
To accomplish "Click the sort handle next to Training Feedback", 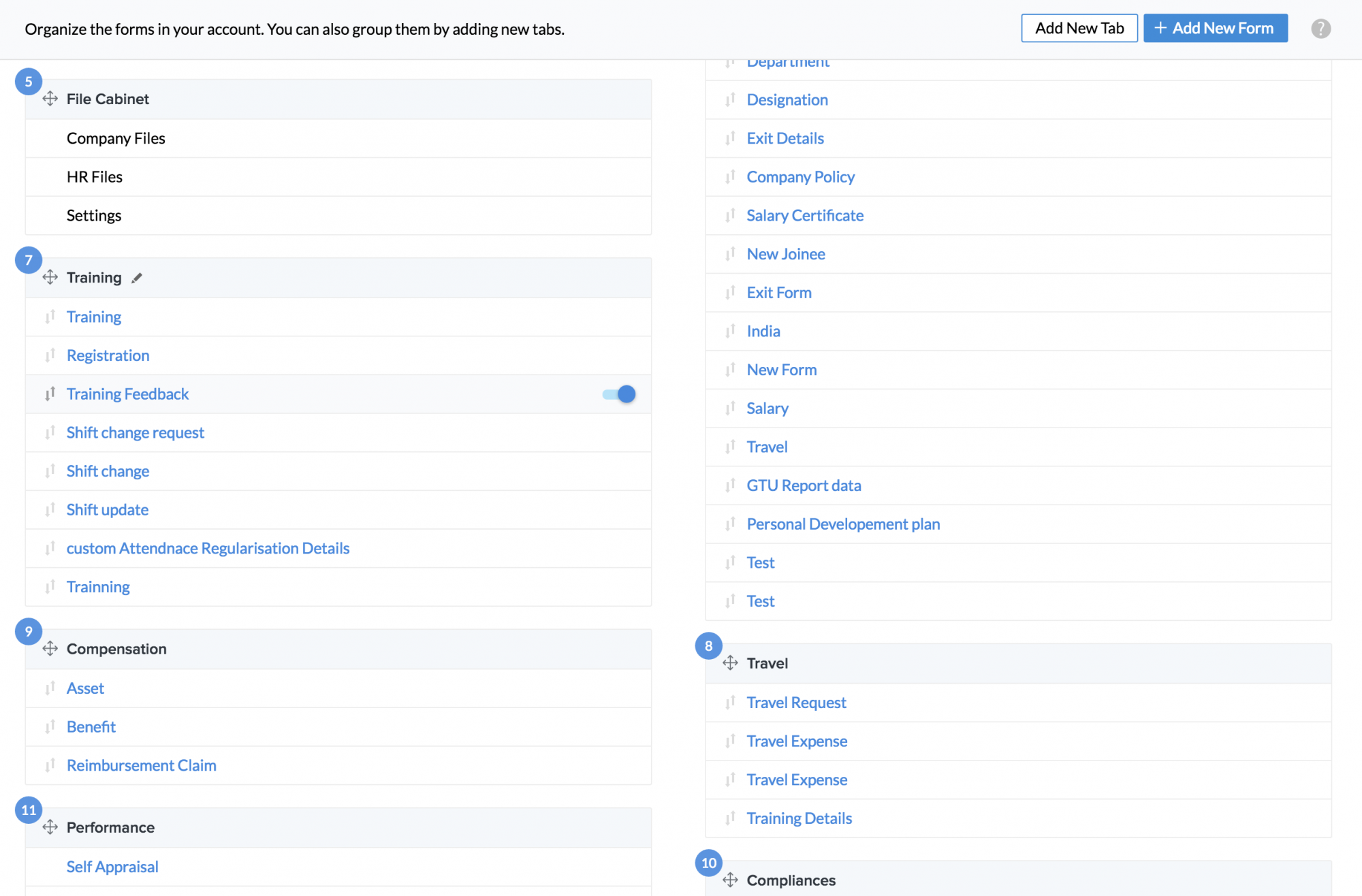I will point(50,394).
